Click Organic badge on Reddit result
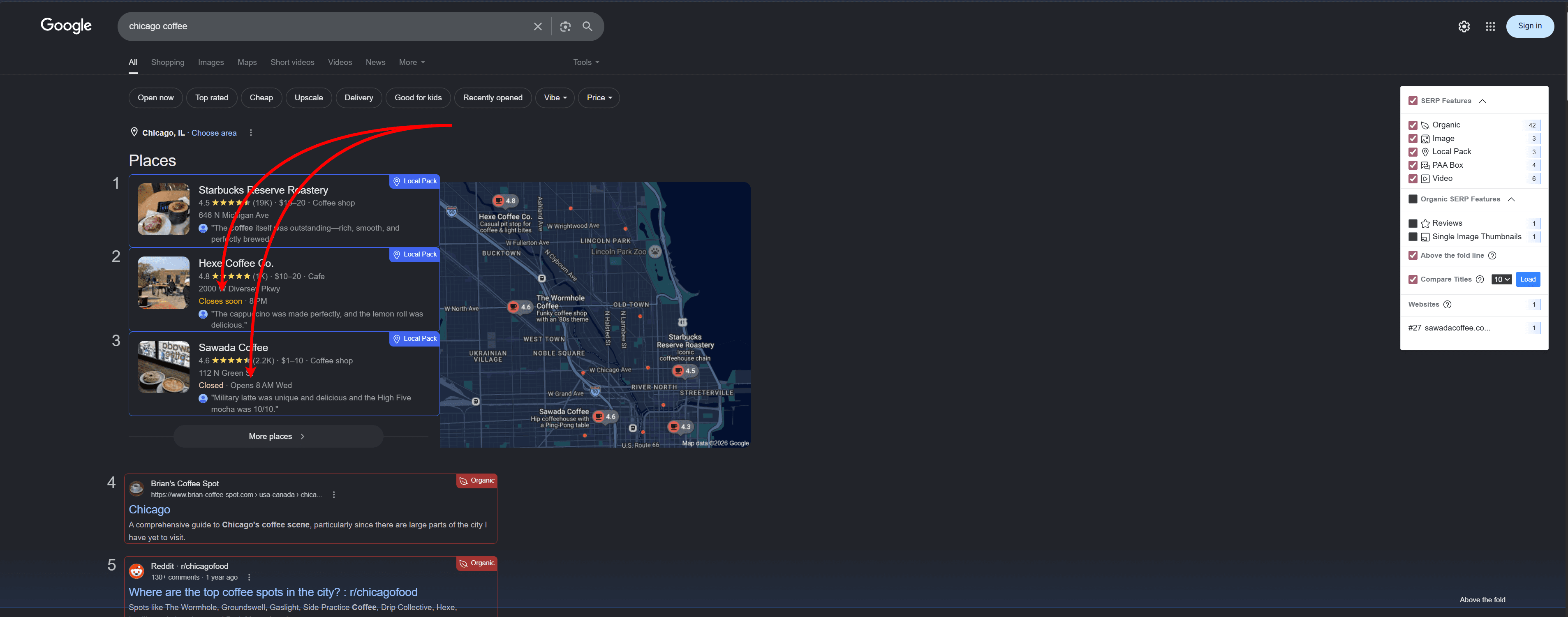 (476, 564)
